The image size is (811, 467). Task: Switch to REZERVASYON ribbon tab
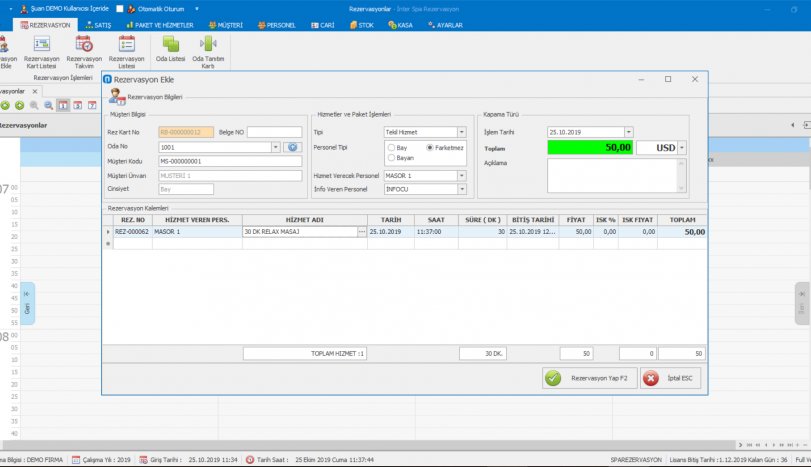click(x=46, y=25)
